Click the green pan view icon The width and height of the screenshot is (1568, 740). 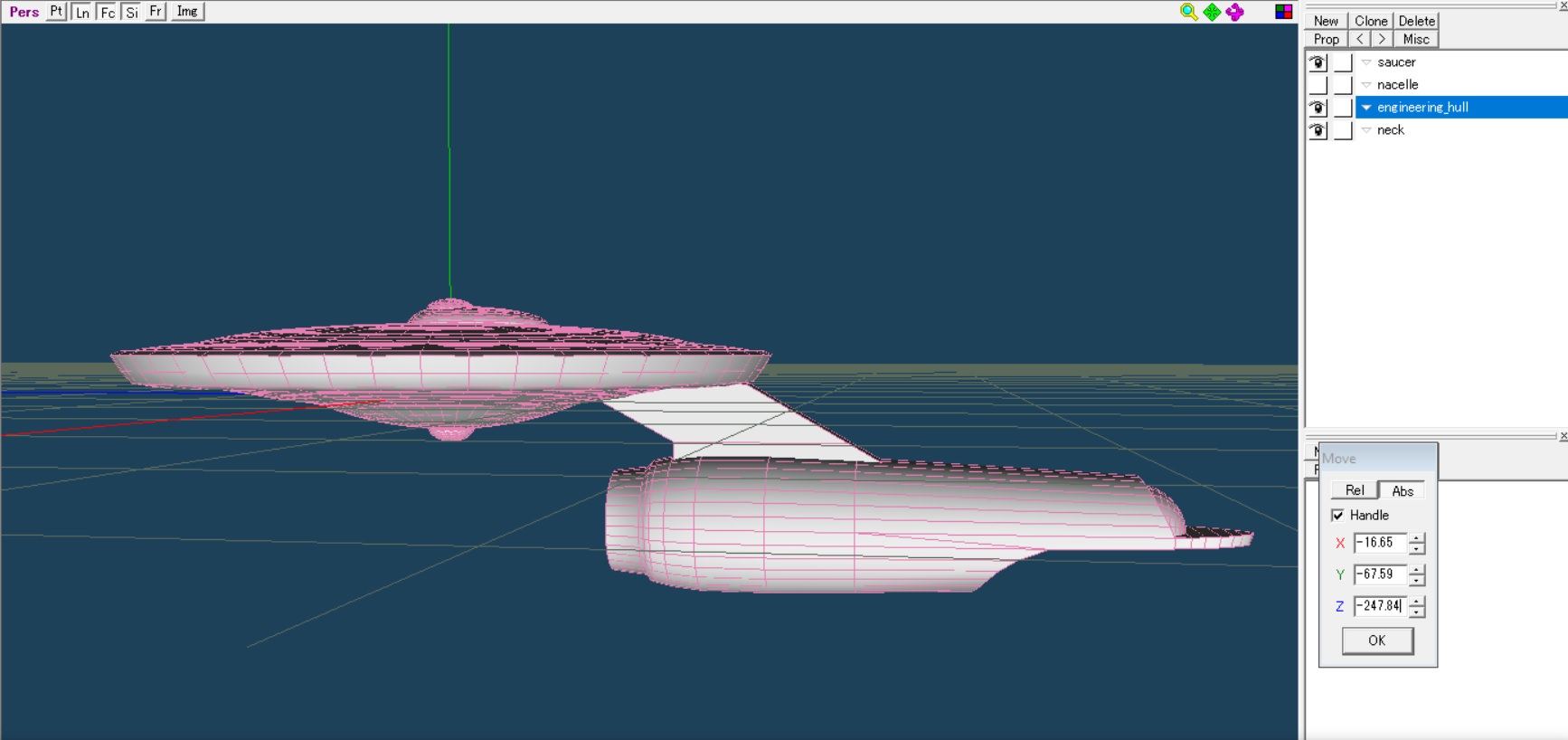tap(1212, 12)
